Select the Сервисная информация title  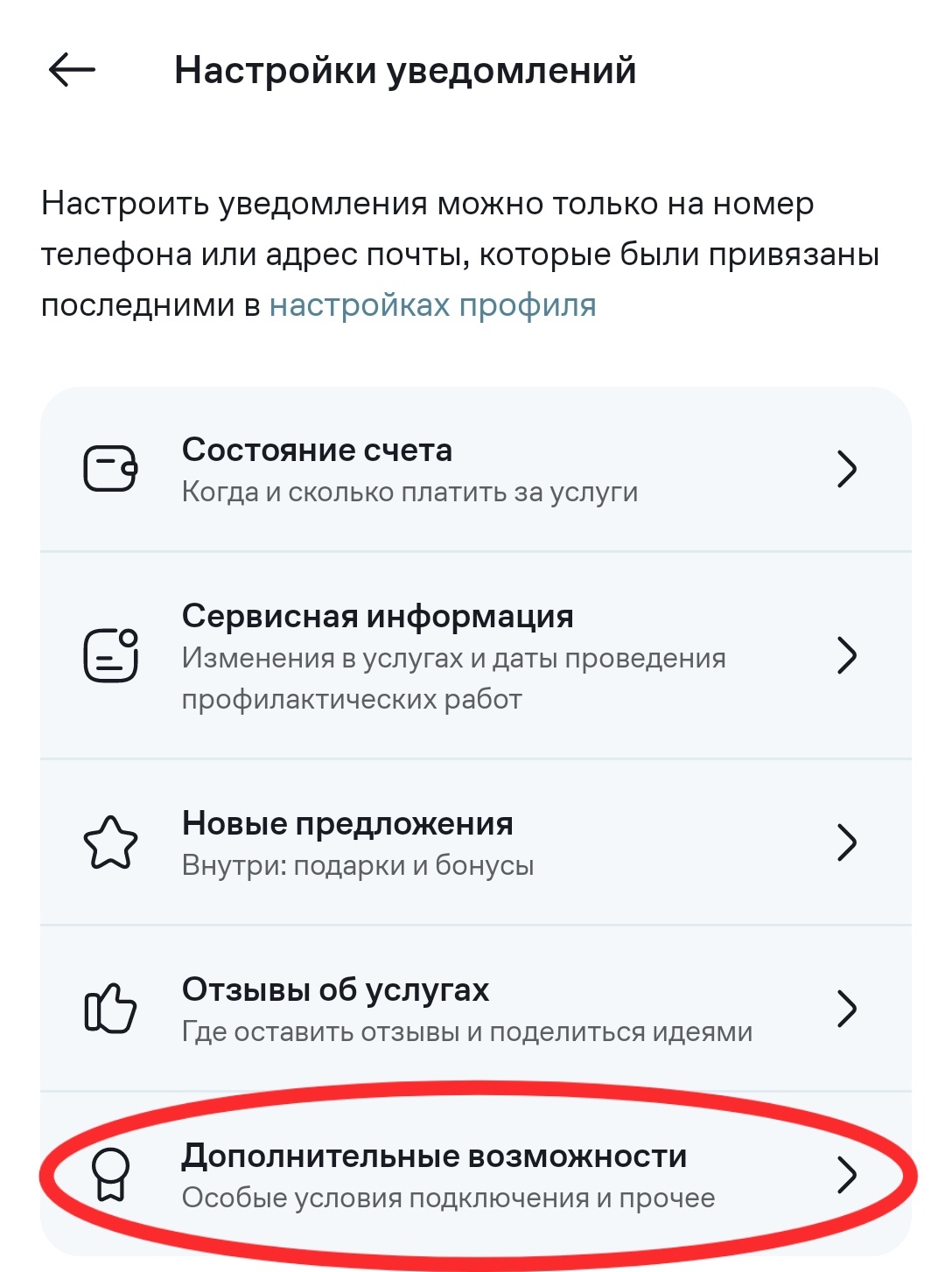coord(377,616)
